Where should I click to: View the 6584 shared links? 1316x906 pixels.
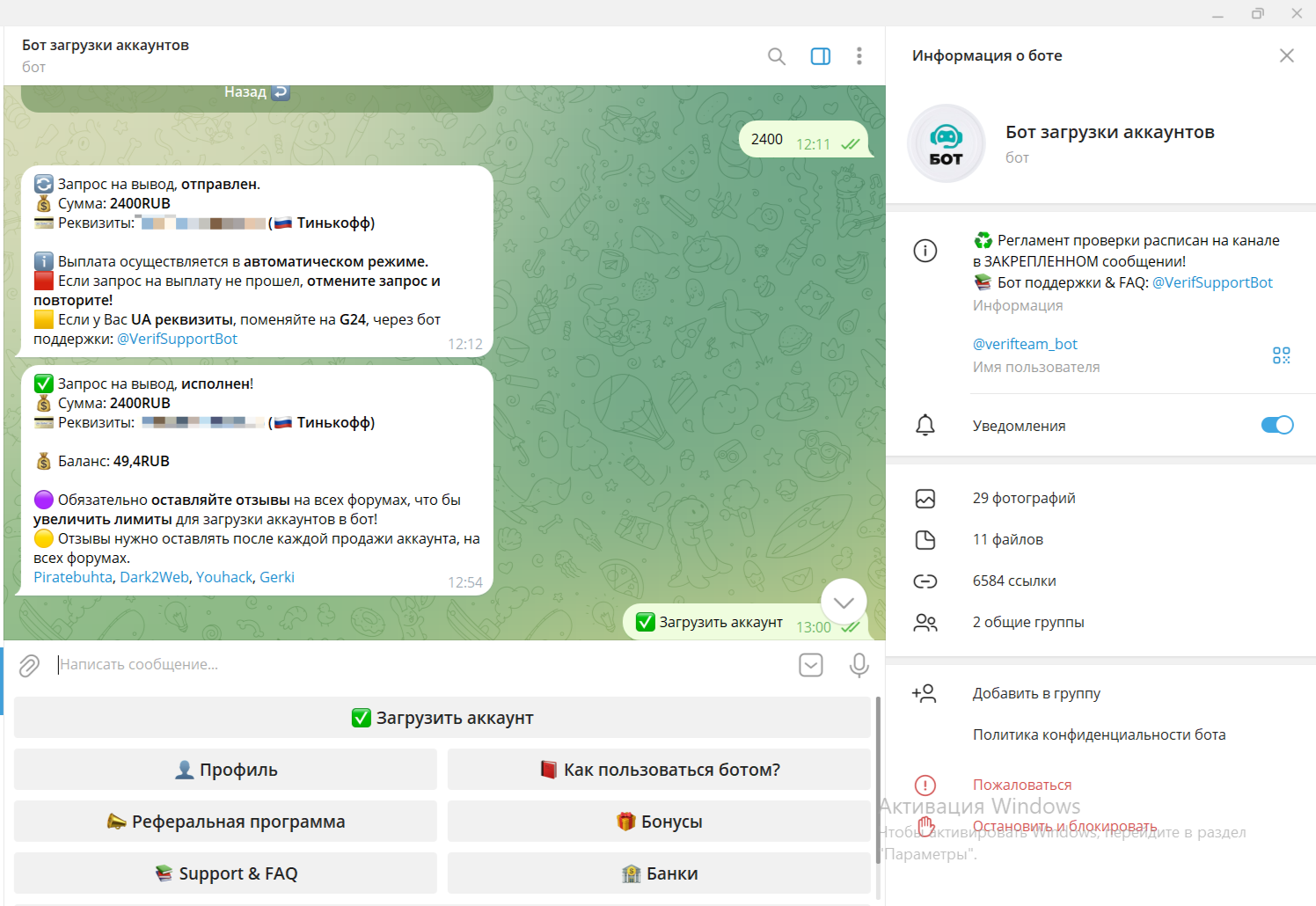1013,581
